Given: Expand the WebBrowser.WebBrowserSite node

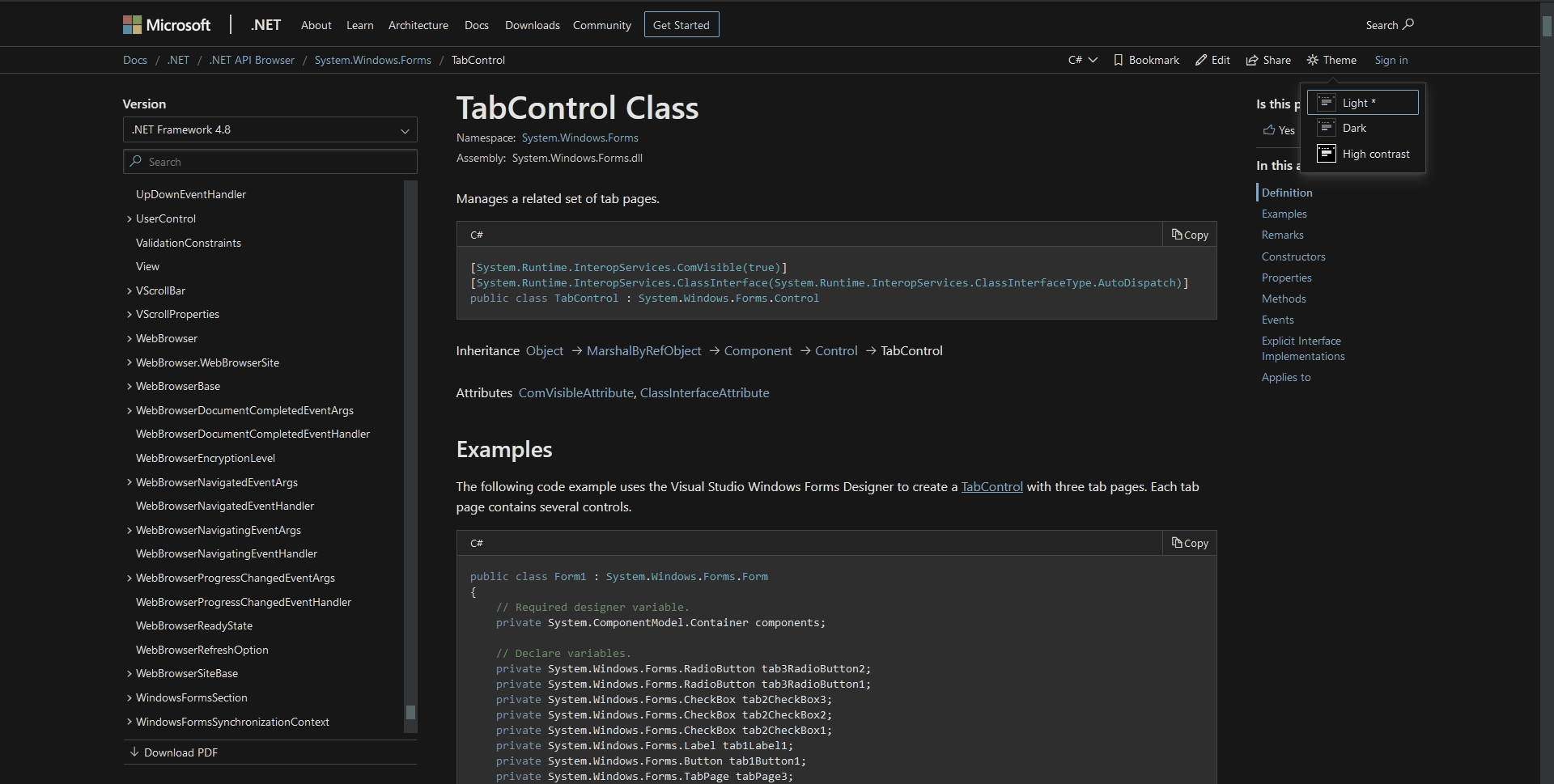Looking at the screenshot, I should click(129, 362).
